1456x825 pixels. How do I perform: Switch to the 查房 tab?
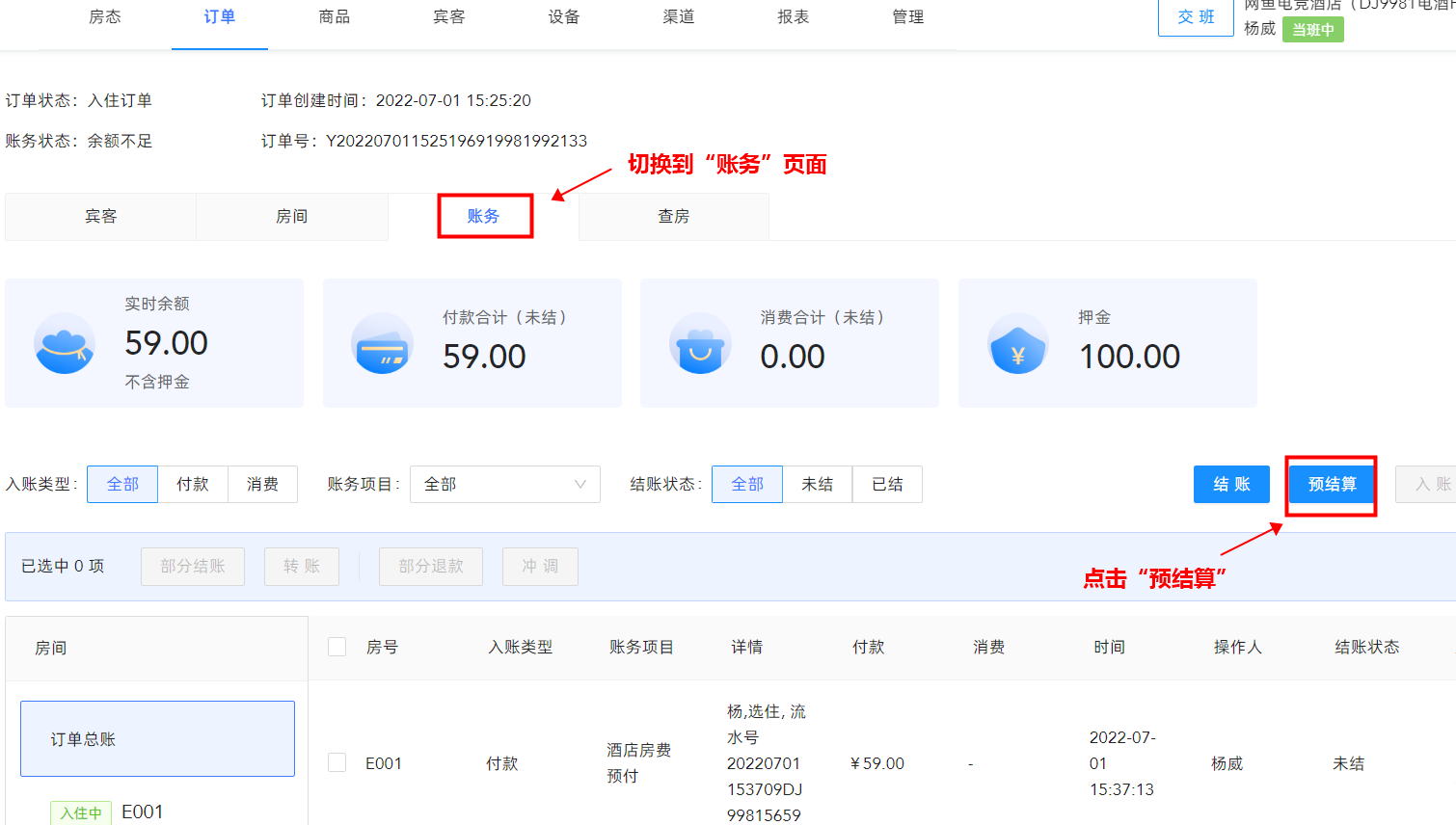coord(674,216)
